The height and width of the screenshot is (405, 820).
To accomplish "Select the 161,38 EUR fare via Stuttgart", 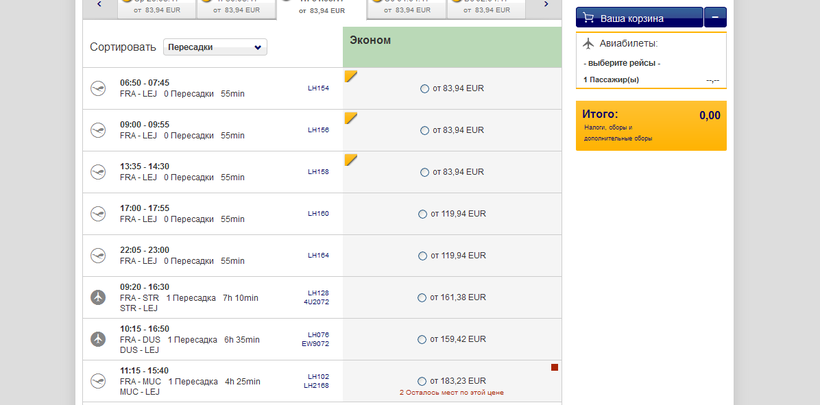I will pyautogui.click(x=422, y=297).
